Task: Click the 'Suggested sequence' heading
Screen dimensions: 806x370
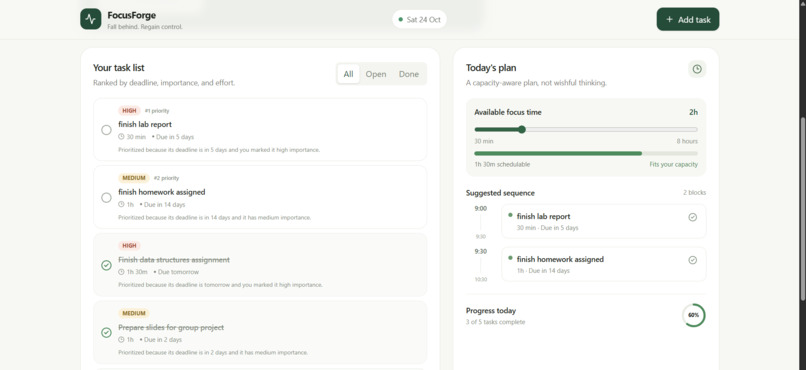Action: pyautogui.click(x=500, y=193)
